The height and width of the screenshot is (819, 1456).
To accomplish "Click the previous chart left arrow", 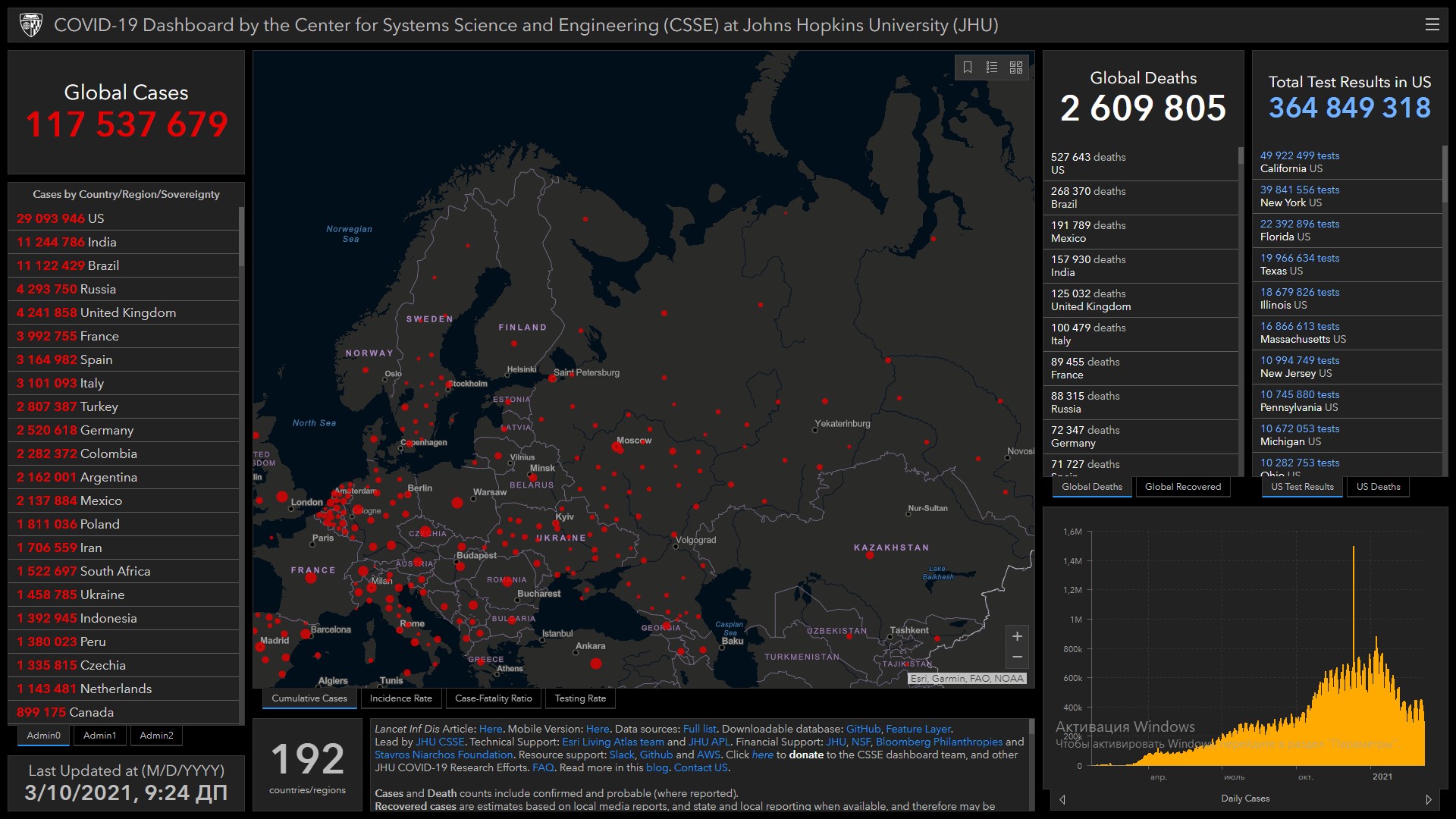I will coord(1062,799).
